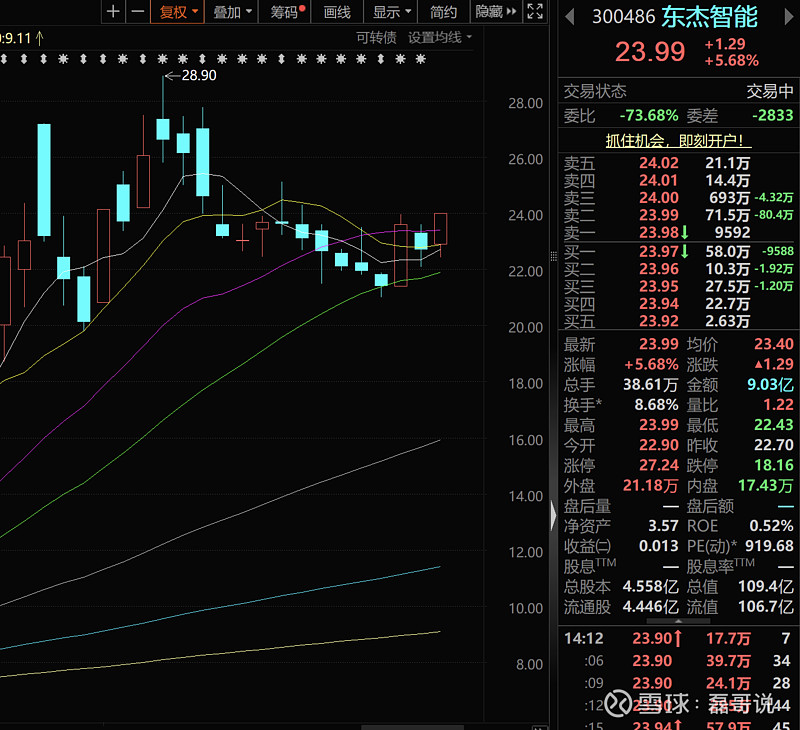The width and height of the screenshot is (800, 730).
Task: Open the 复权 dropdown
Action: coord(178,12)
